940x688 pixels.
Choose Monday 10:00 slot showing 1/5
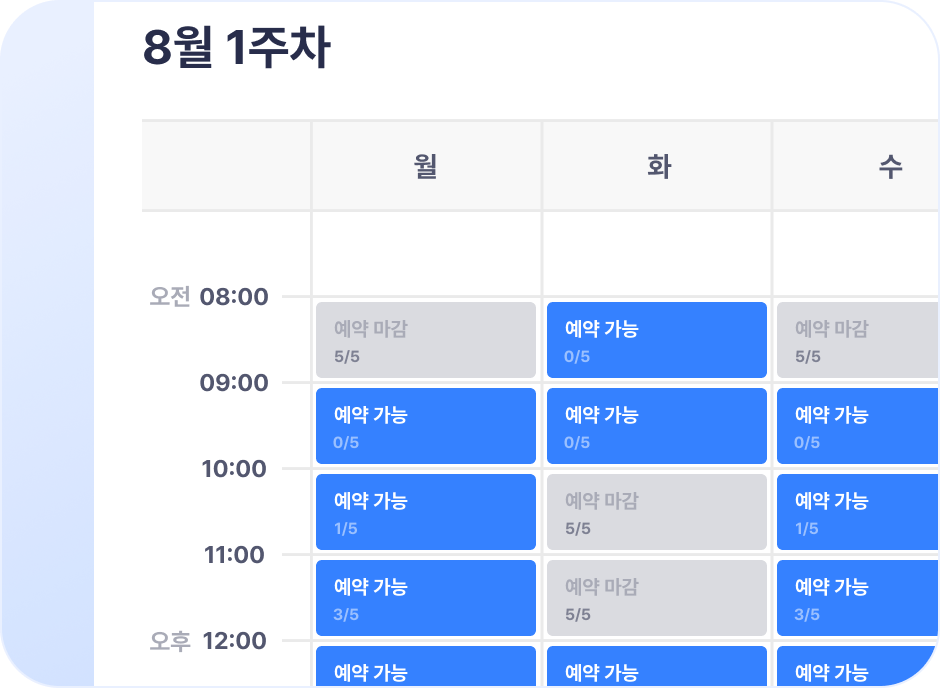pos(426,512)
